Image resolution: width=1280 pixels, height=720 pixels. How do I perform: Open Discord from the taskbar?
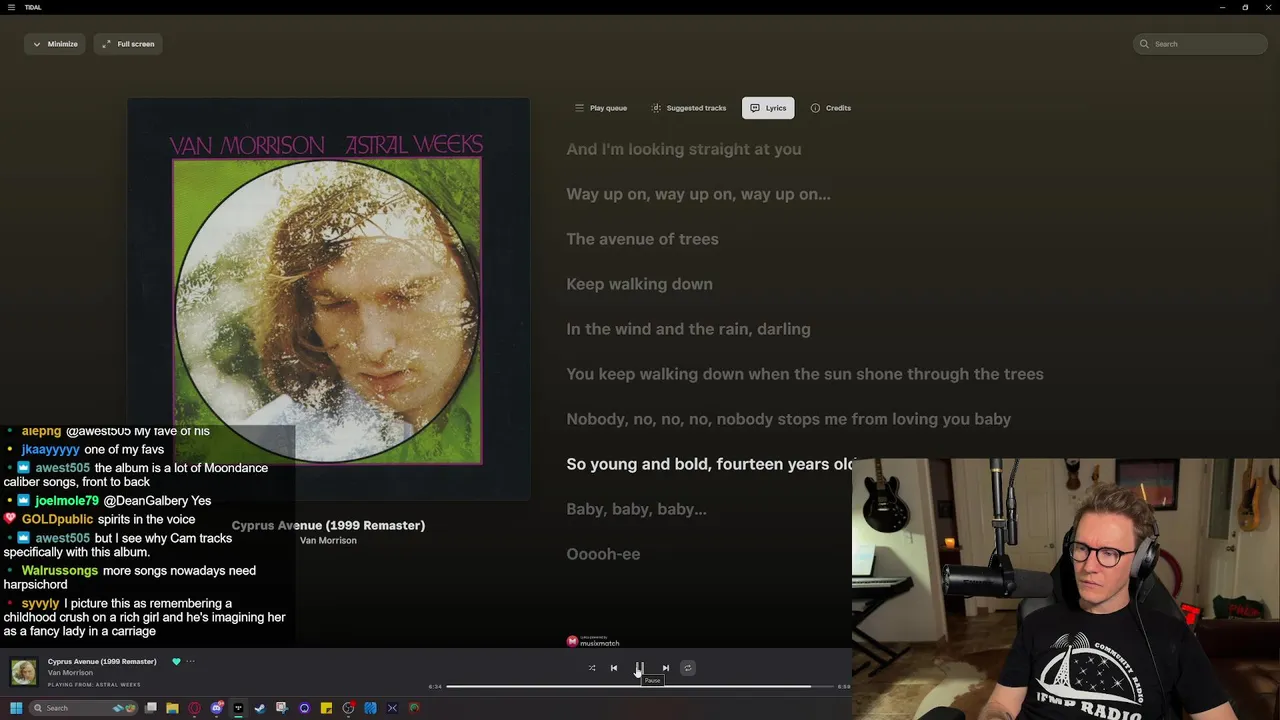click(x=217, y=708)
